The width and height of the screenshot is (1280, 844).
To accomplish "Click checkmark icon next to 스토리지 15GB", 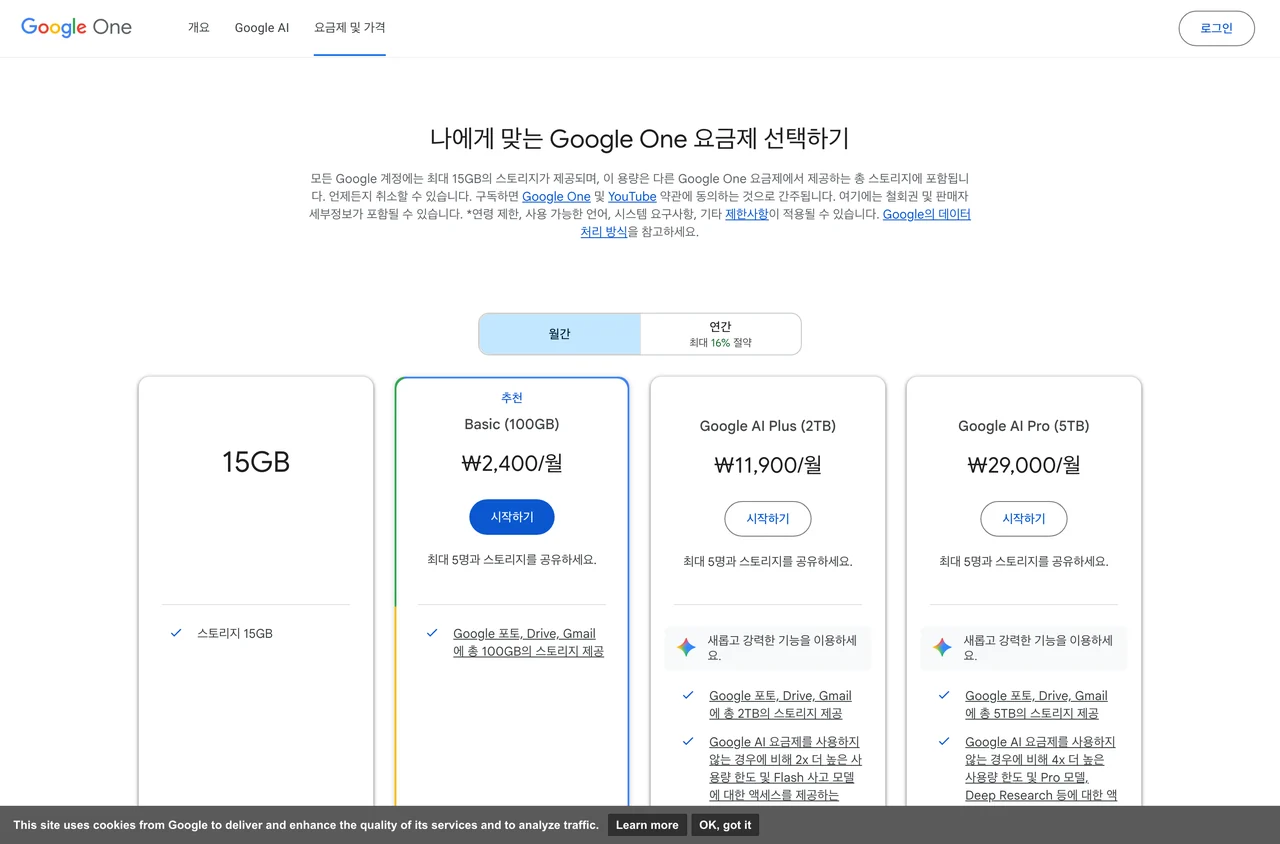I will pyautogui.click(x=176, y=633).
